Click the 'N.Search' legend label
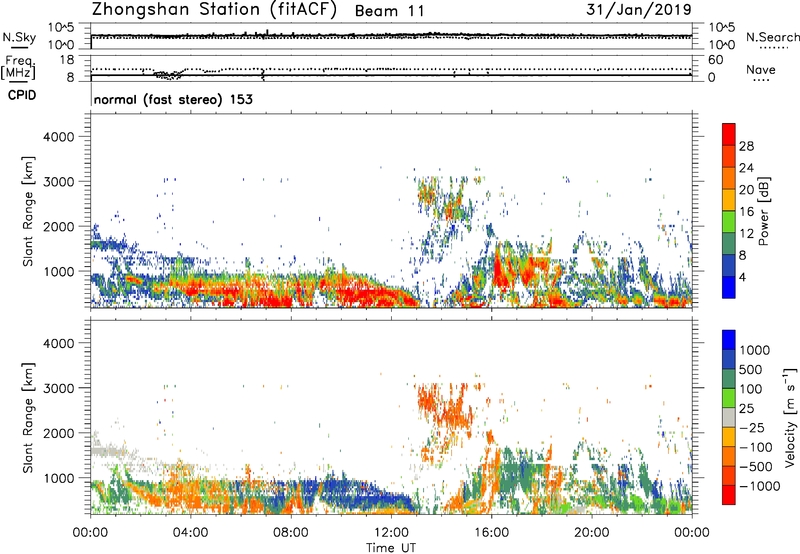Screen dimensions: 800x554 [x=772, y=37]
